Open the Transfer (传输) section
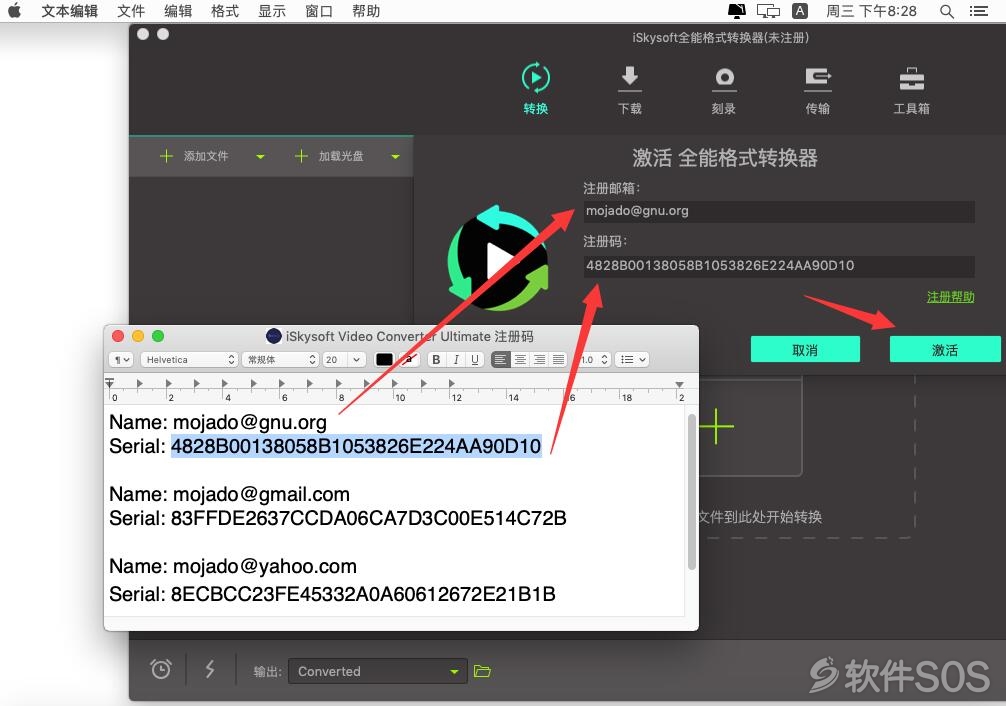 (818, 90)
